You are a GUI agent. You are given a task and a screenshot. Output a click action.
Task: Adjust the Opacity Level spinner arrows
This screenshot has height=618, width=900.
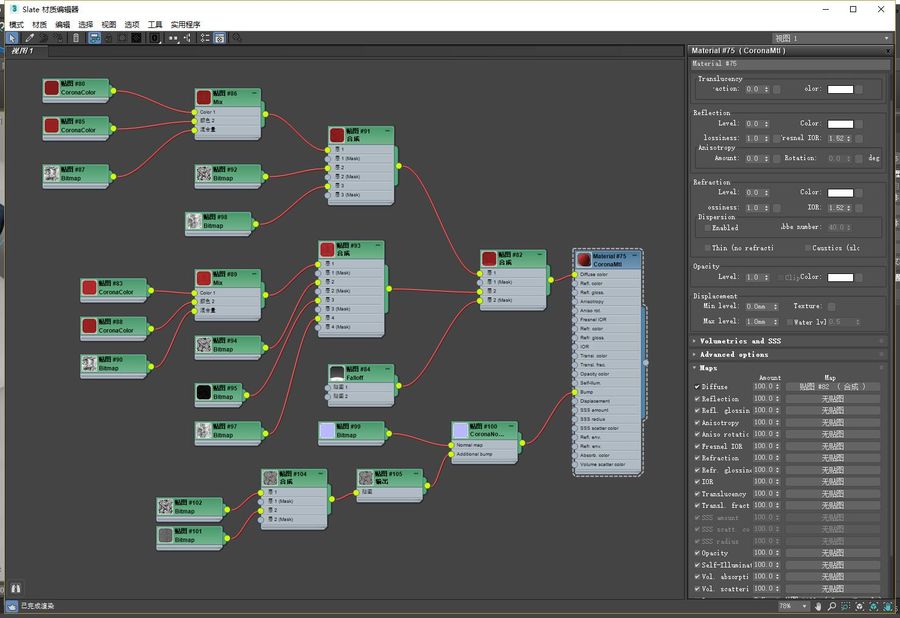766,277
